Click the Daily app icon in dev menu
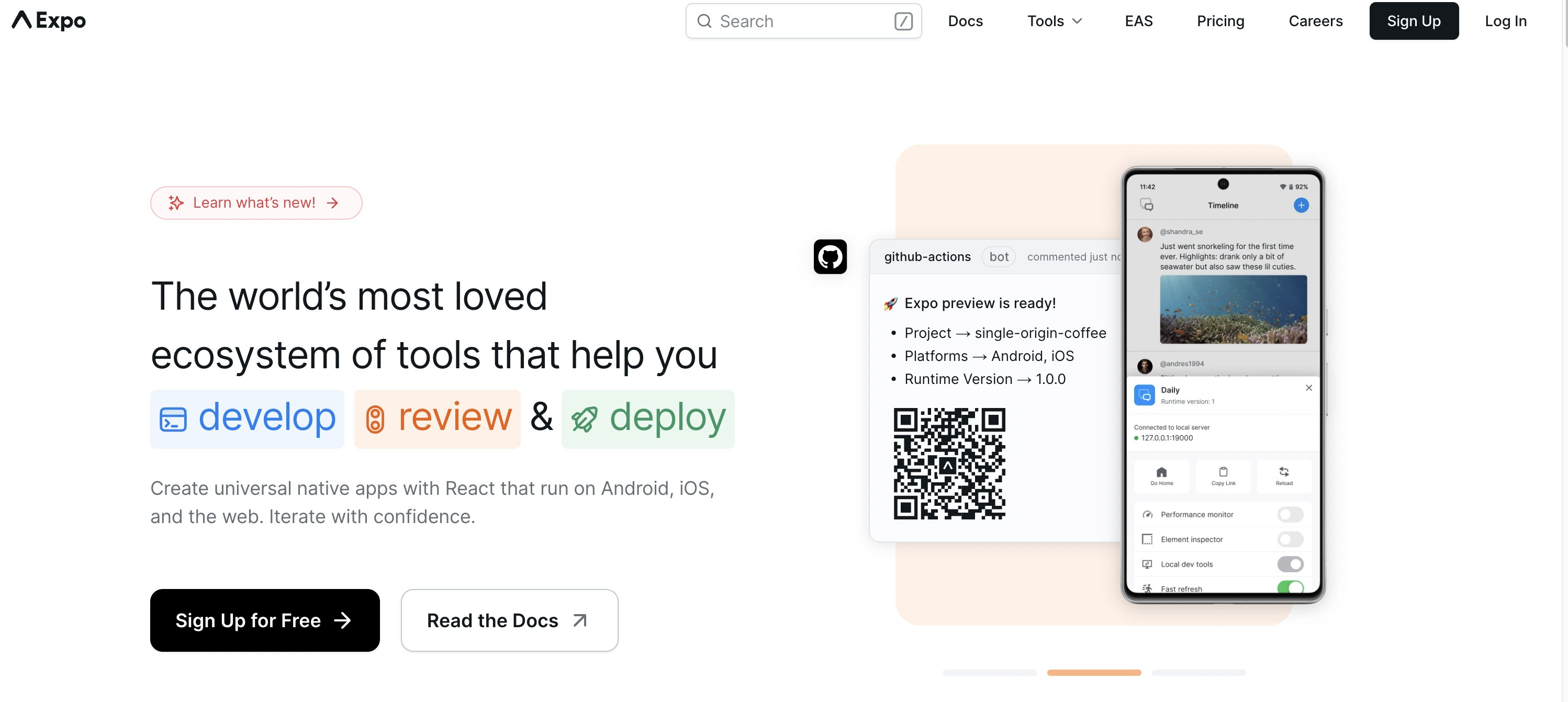 1145,395
